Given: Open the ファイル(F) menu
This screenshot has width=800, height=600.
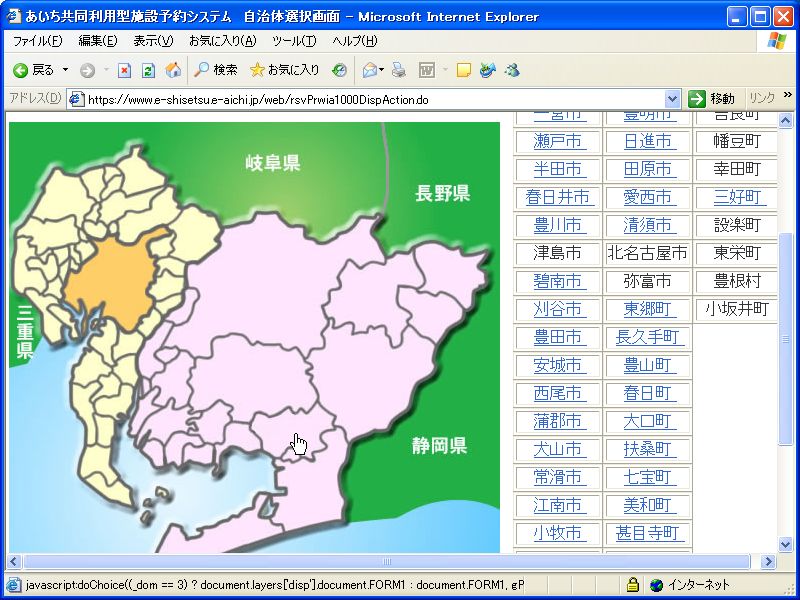Looking at the screenshot, I should click(x=37, y=41).
